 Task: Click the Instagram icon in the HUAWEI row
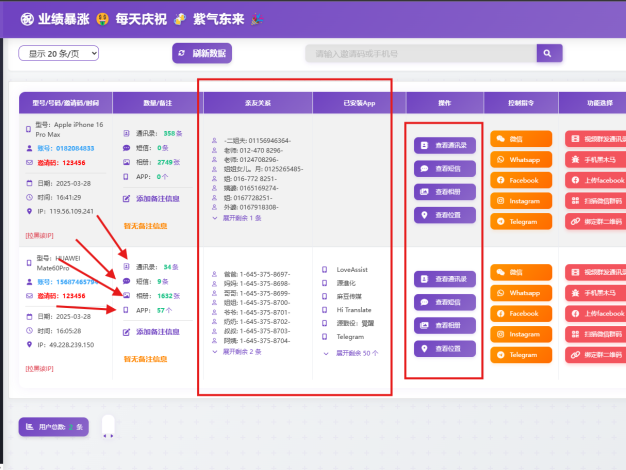(500, 334)
